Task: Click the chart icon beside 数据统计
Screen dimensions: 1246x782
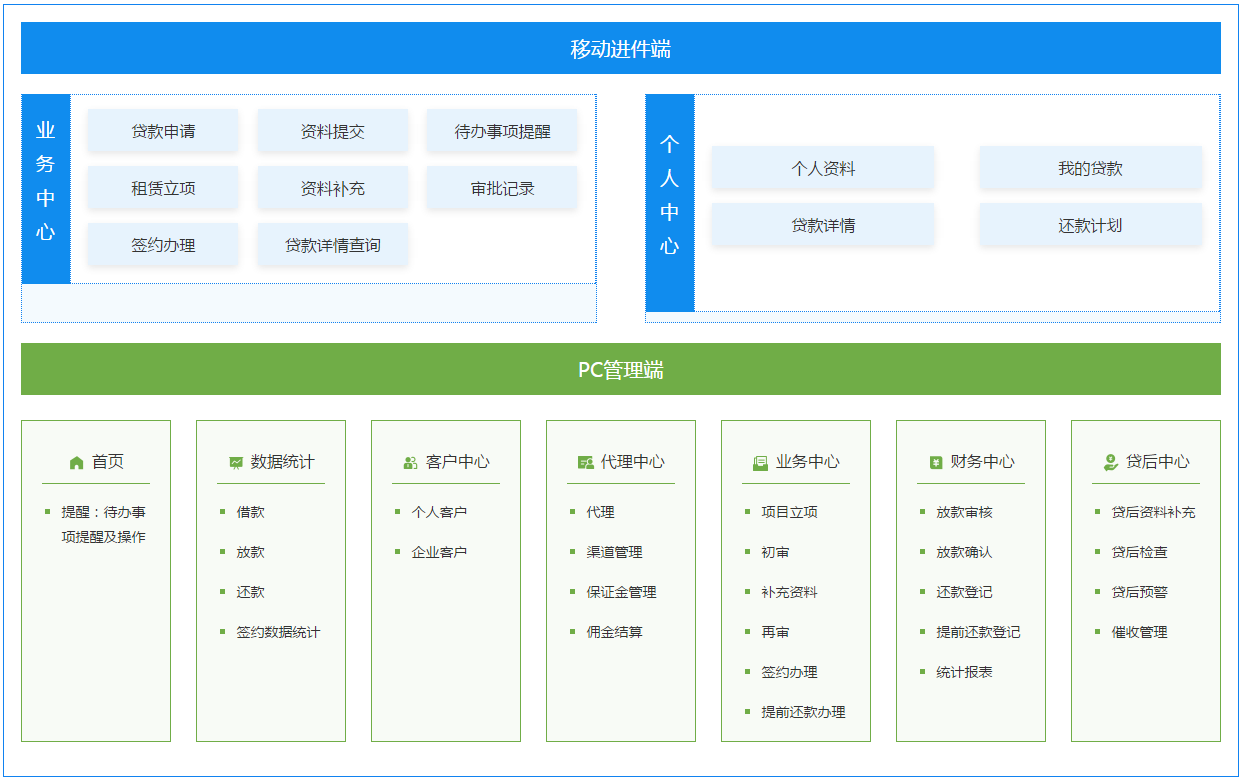Action: 236,463
